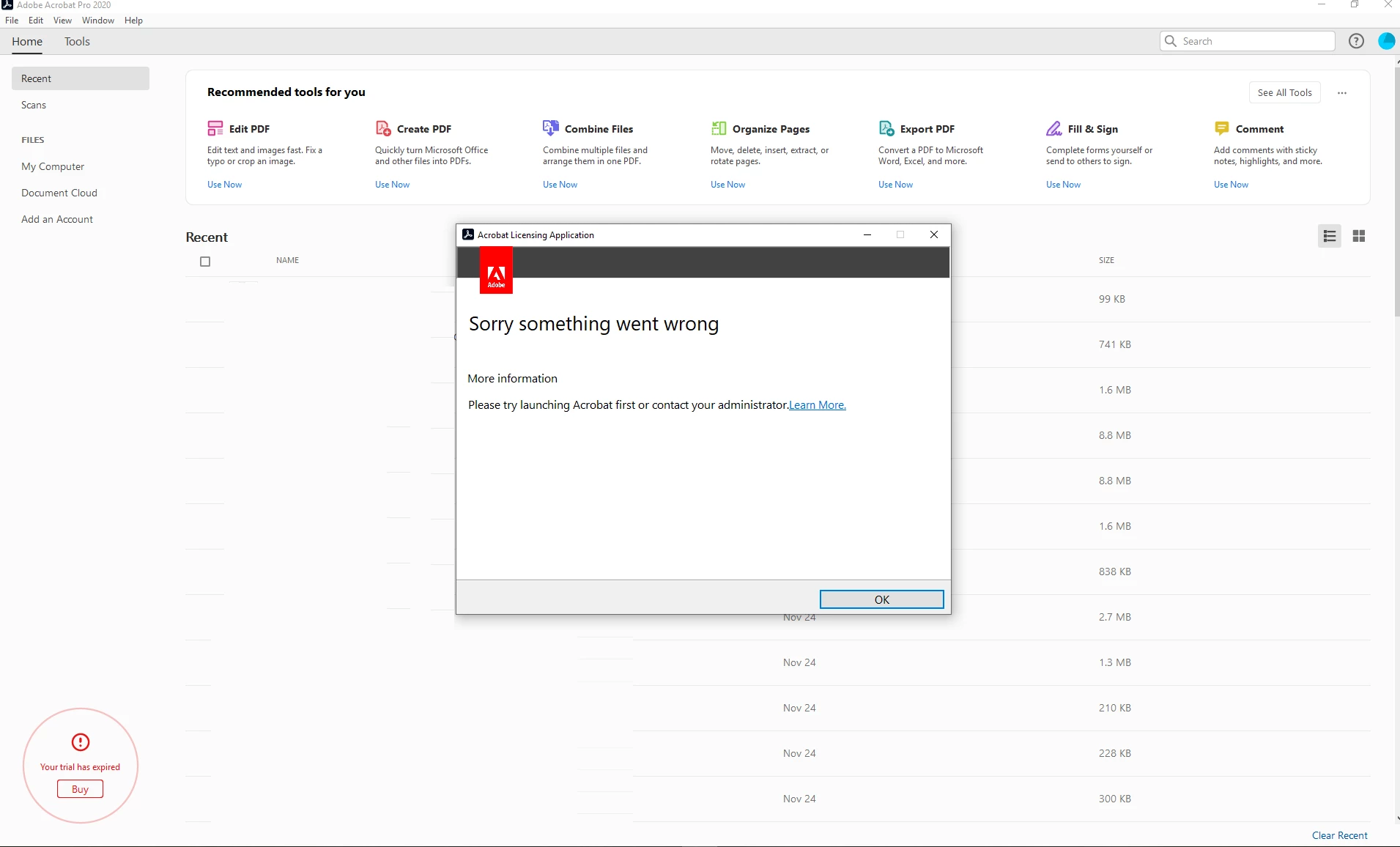The image size is (1400, 847).
Task: Sort by the NAME column header
Action: coord(287,260)
